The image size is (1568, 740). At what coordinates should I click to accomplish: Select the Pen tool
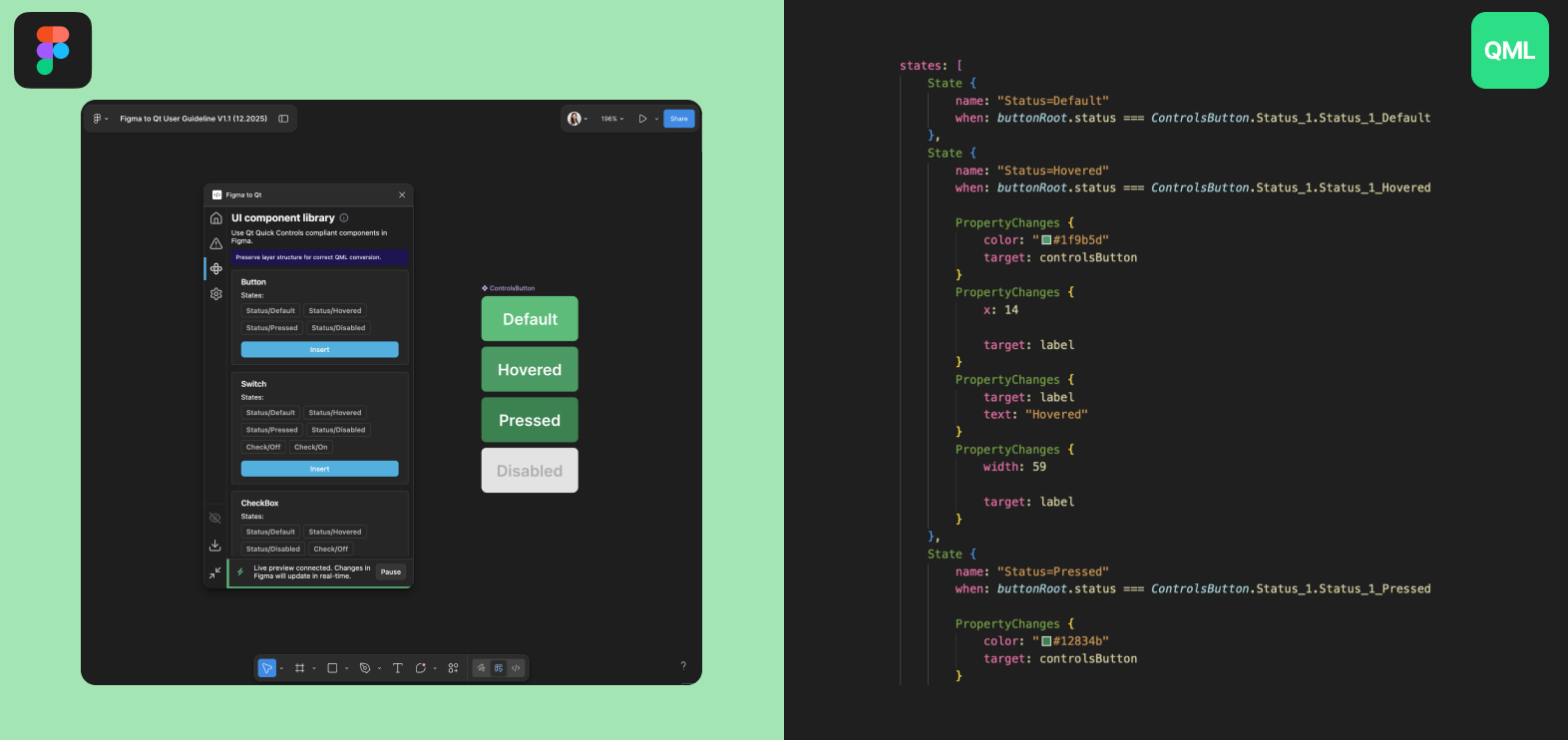click(365, 668)
